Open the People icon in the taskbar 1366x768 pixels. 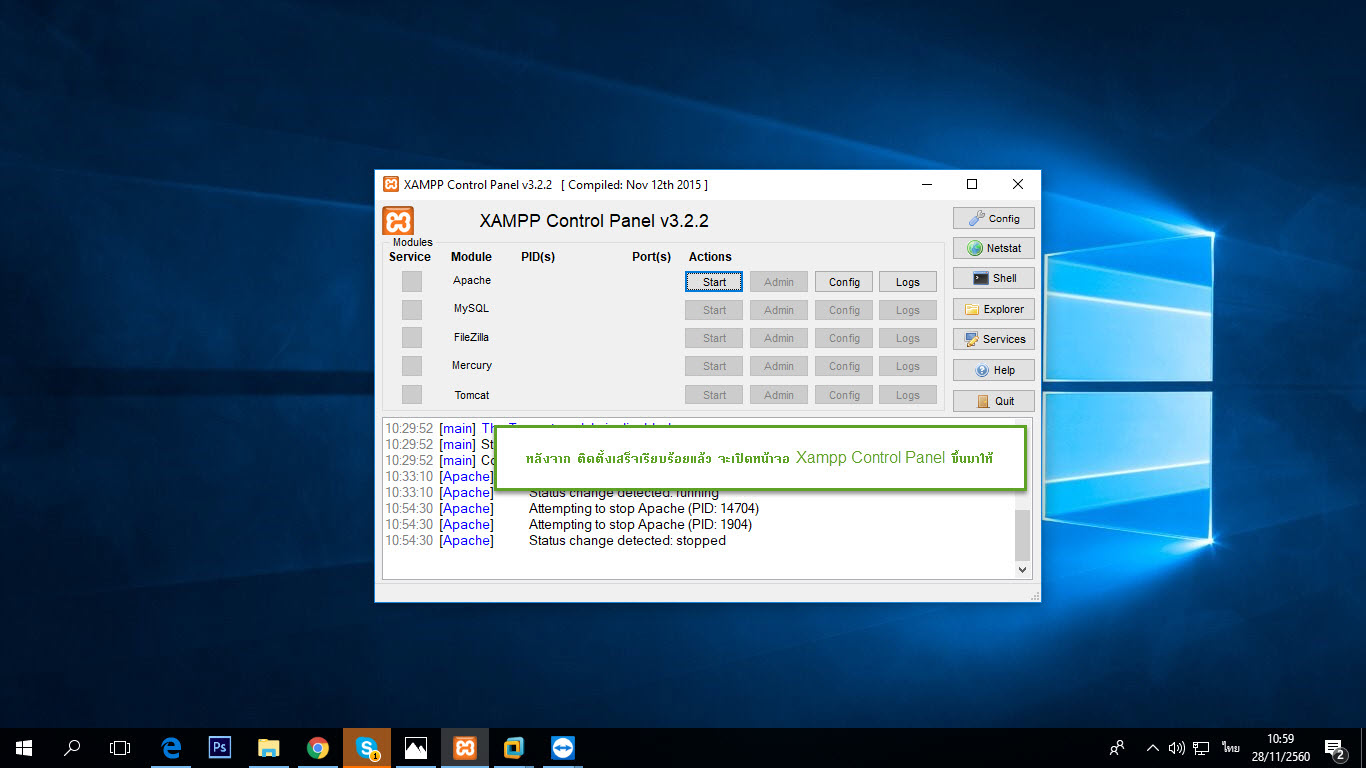point(1117,748)
